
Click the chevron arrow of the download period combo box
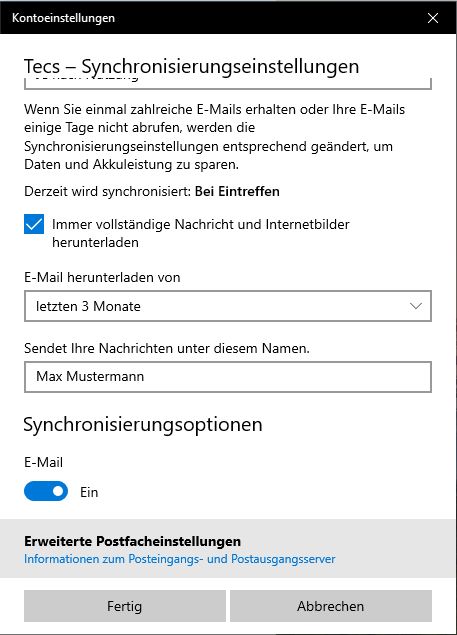pyautogui.click(x=416, y=306)
